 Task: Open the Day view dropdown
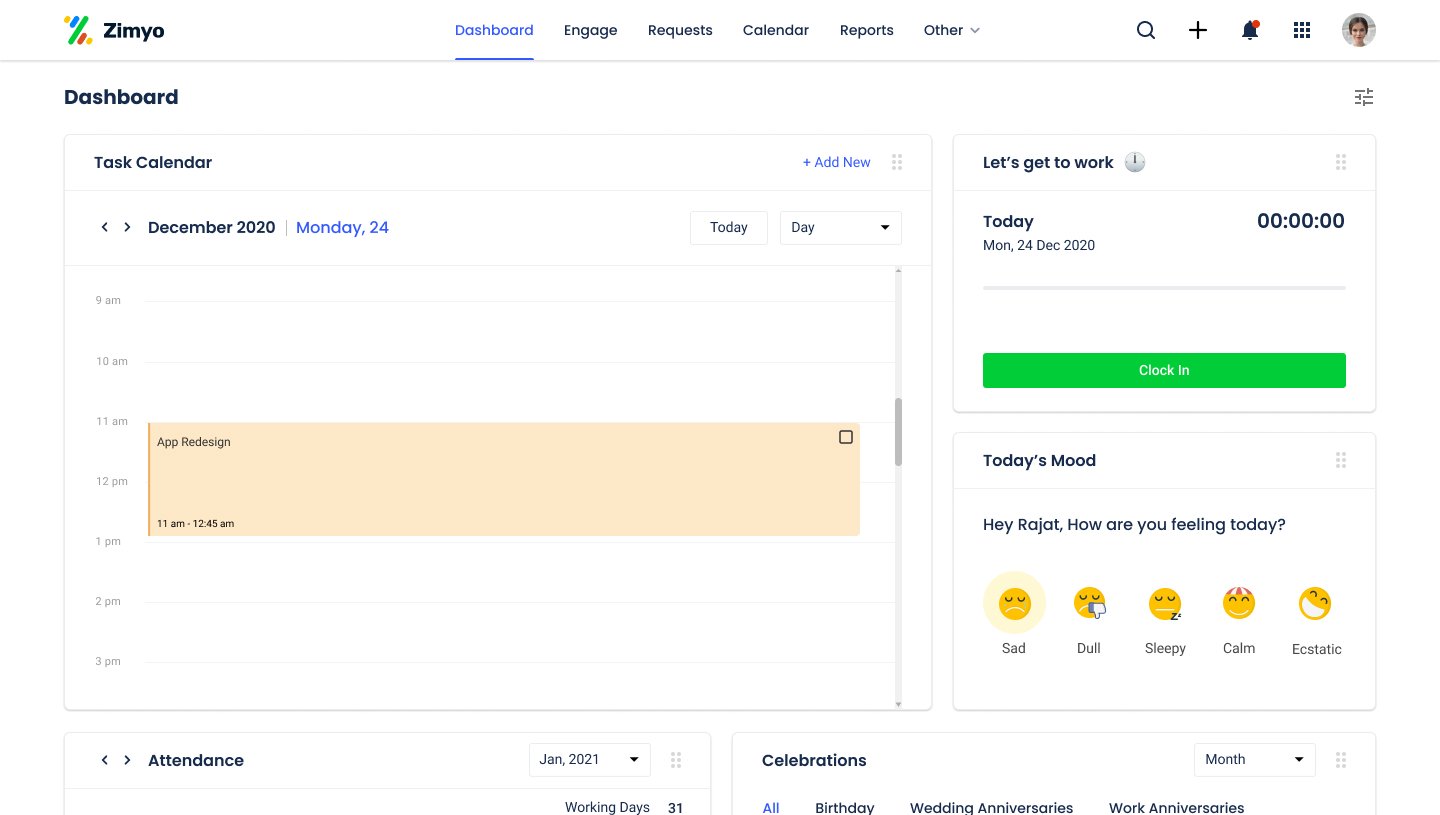840,228
